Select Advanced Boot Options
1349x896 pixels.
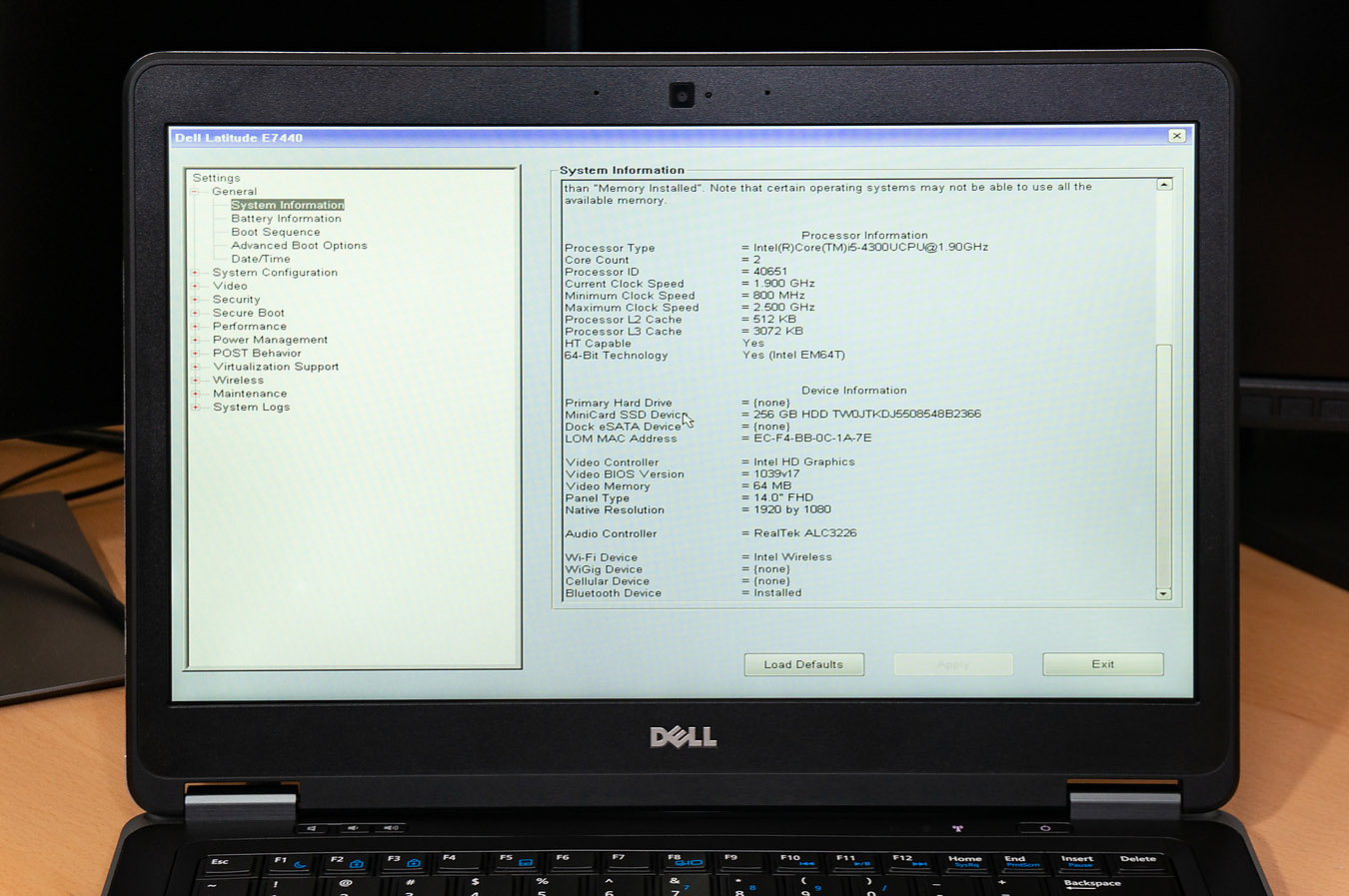point(299,246)
